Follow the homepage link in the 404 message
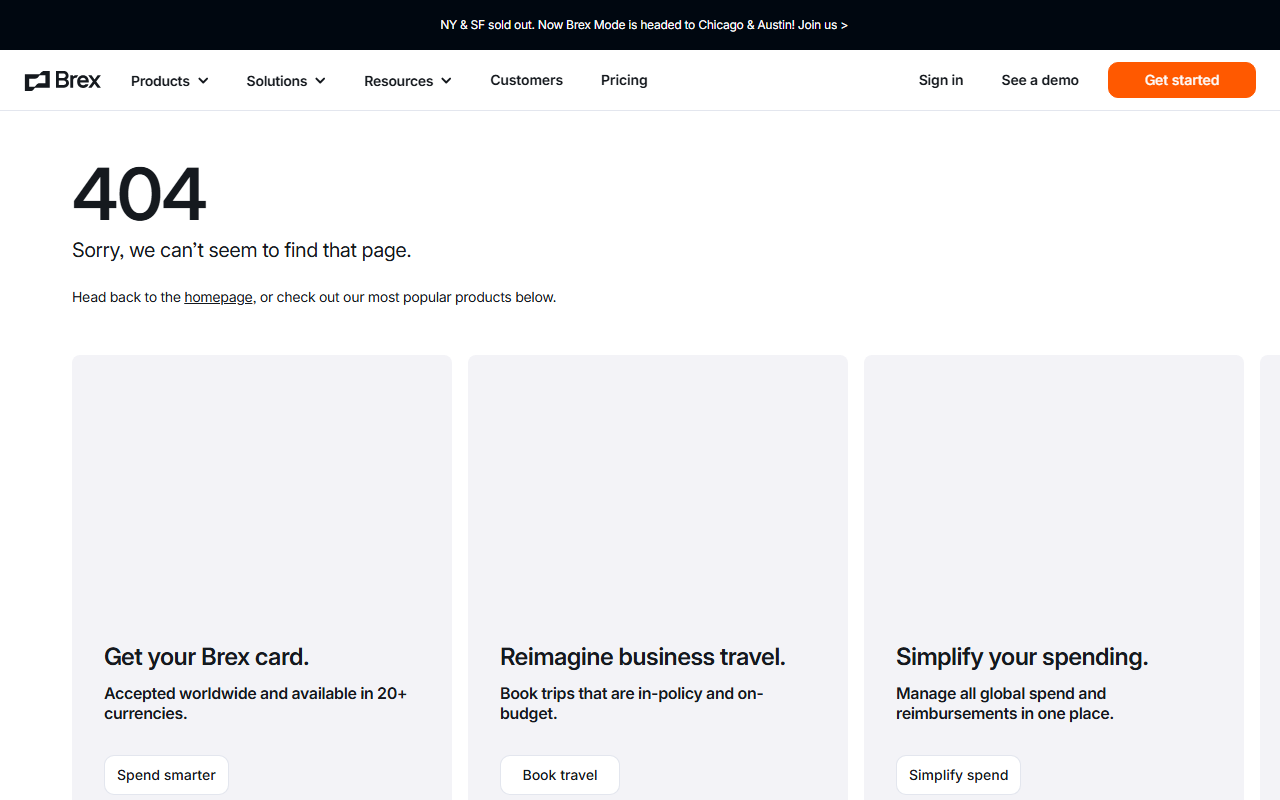The image size is (1280, 800). (218, 297)
